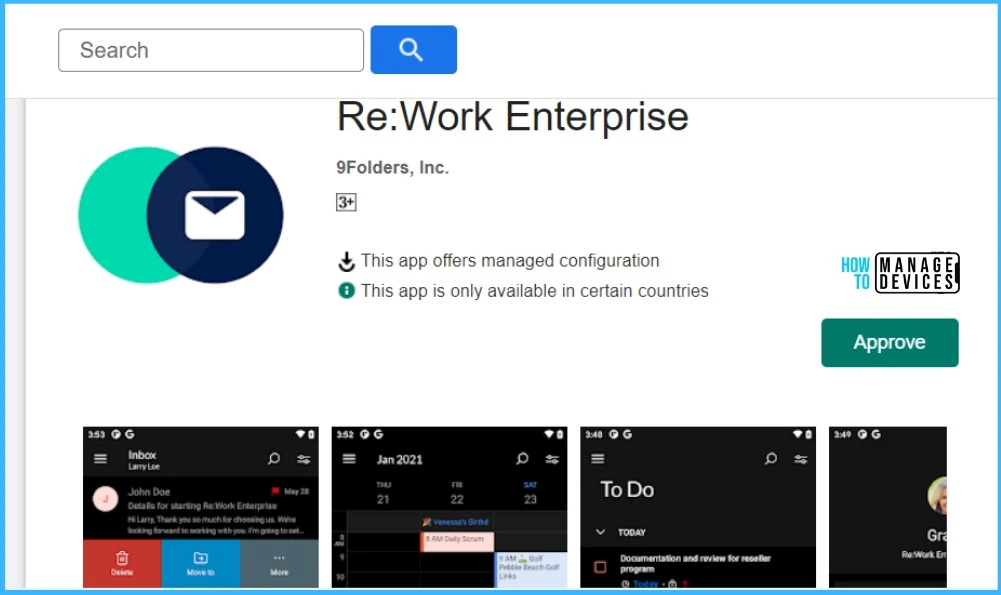
Task: Select THU 21 in calendar screenshot
Action: [383, 493]
